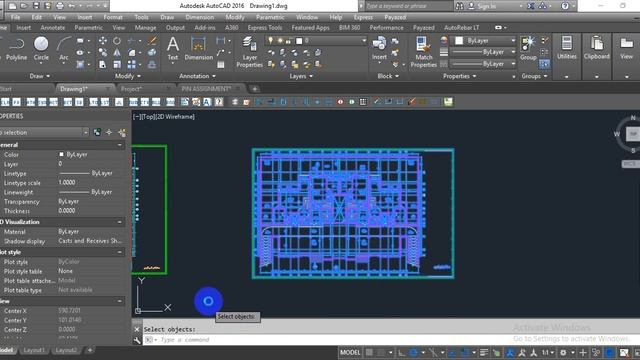Select the Polyline draw tool
This screenshot has height=360, width=640.
[x=16, y=49]
